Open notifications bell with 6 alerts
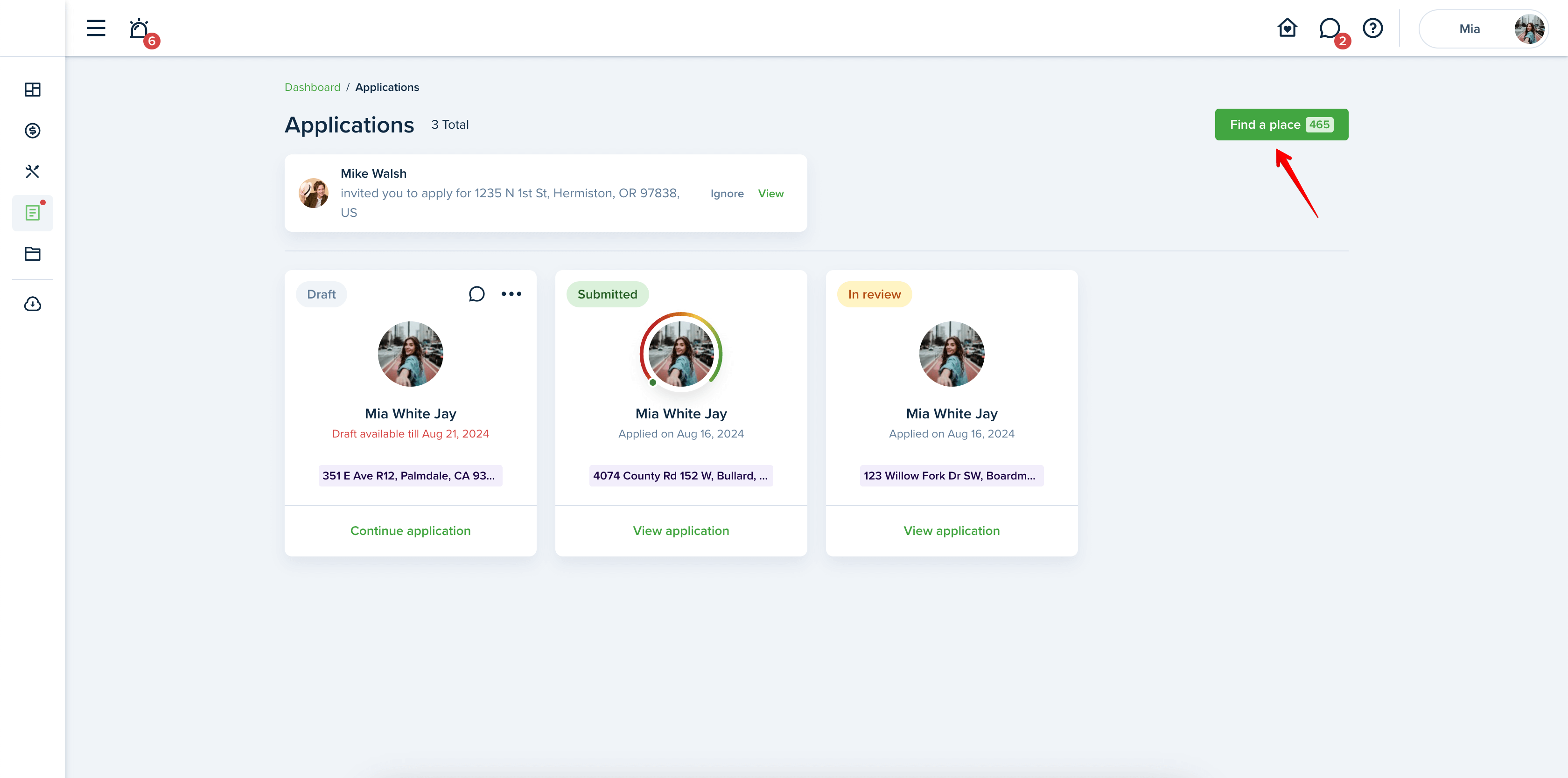The height and width of the screenshot is (778, 1568). point(140,29)
